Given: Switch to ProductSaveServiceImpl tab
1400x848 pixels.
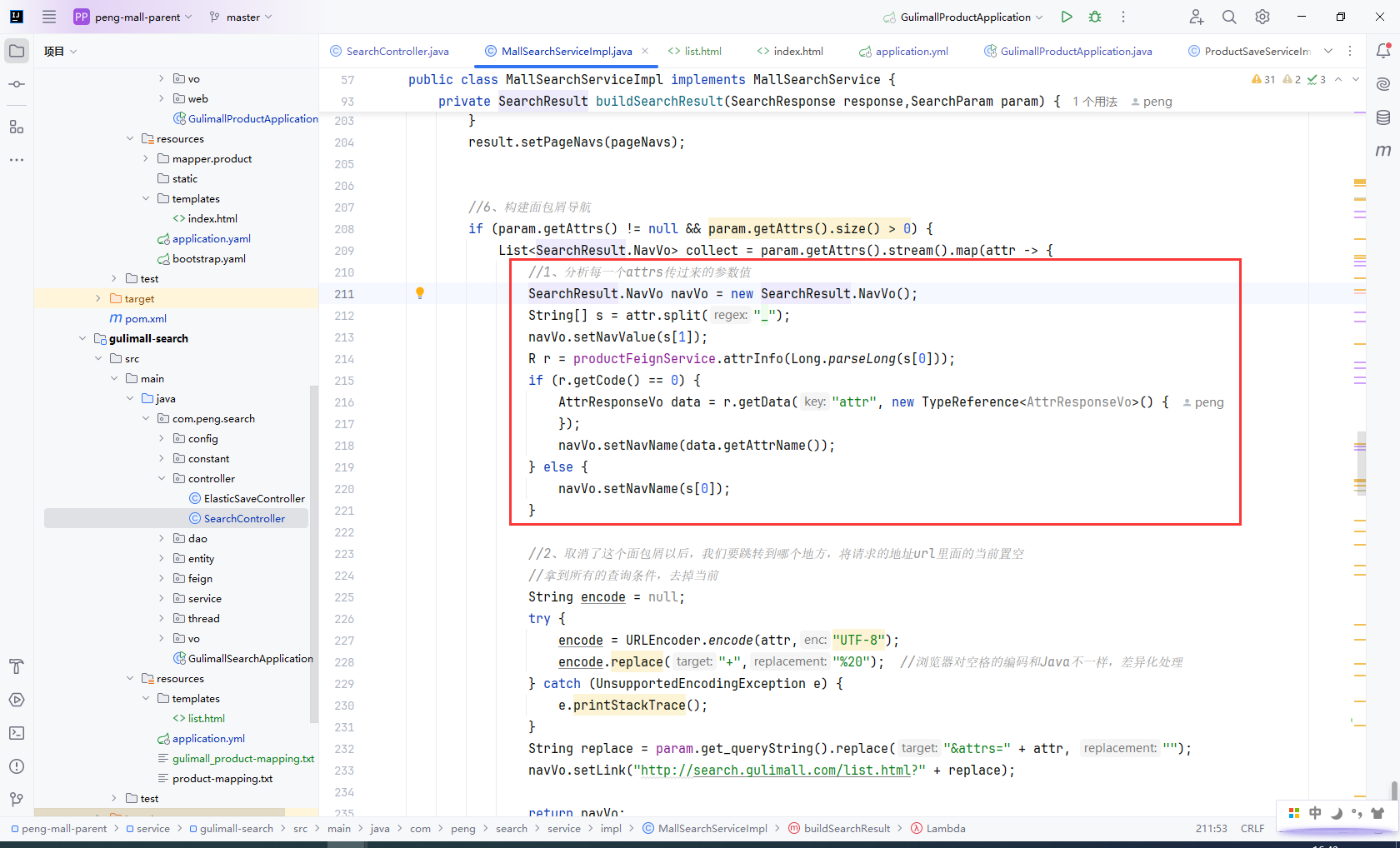Looking at the screenshot, I should point(1249,51).
